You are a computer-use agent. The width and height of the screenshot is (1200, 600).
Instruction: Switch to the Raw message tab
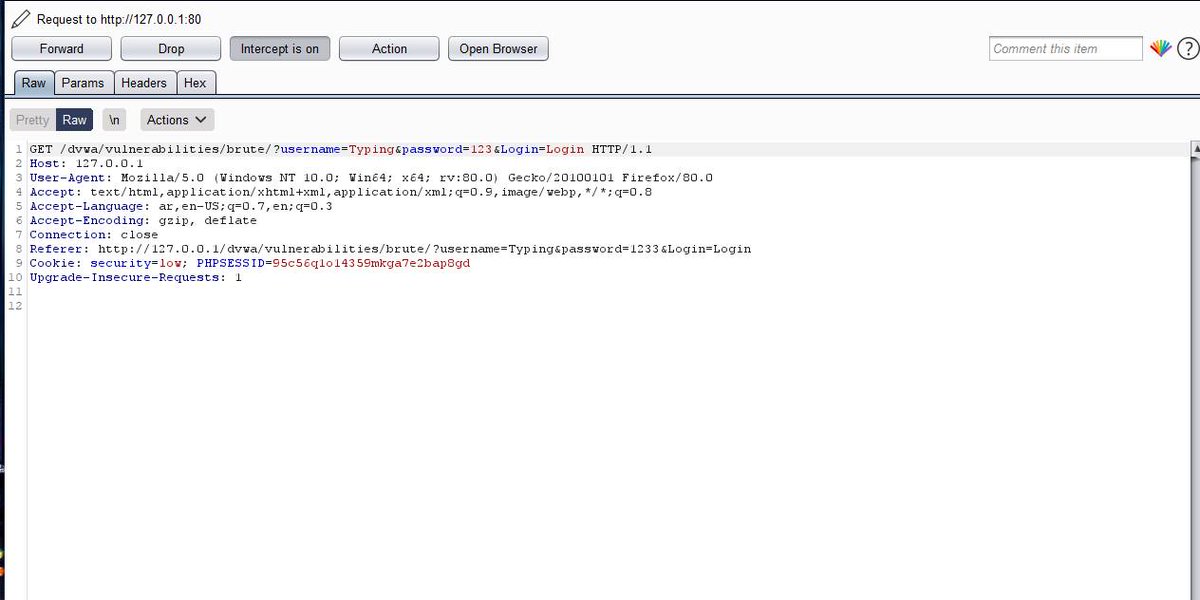point(34,83)
